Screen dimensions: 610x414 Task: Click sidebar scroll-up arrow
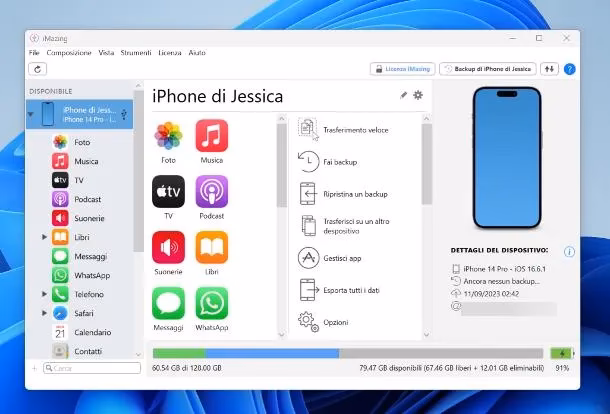click(x=138, y=85)
